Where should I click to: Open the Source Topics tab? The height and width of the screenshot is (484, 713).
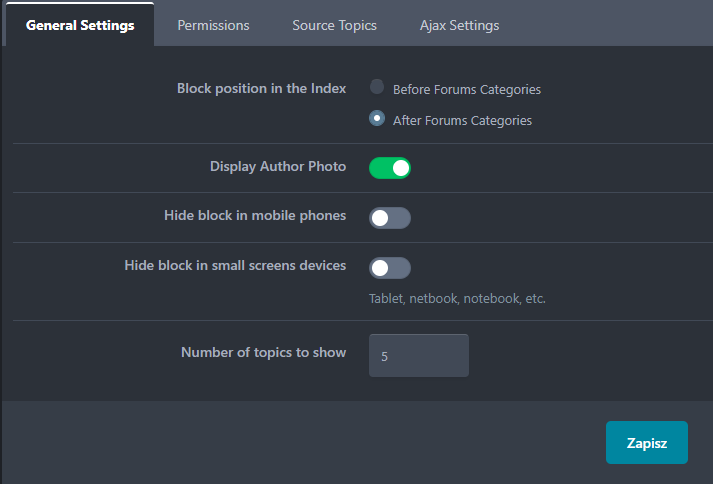pyautogui.click(x=334, y=25)
